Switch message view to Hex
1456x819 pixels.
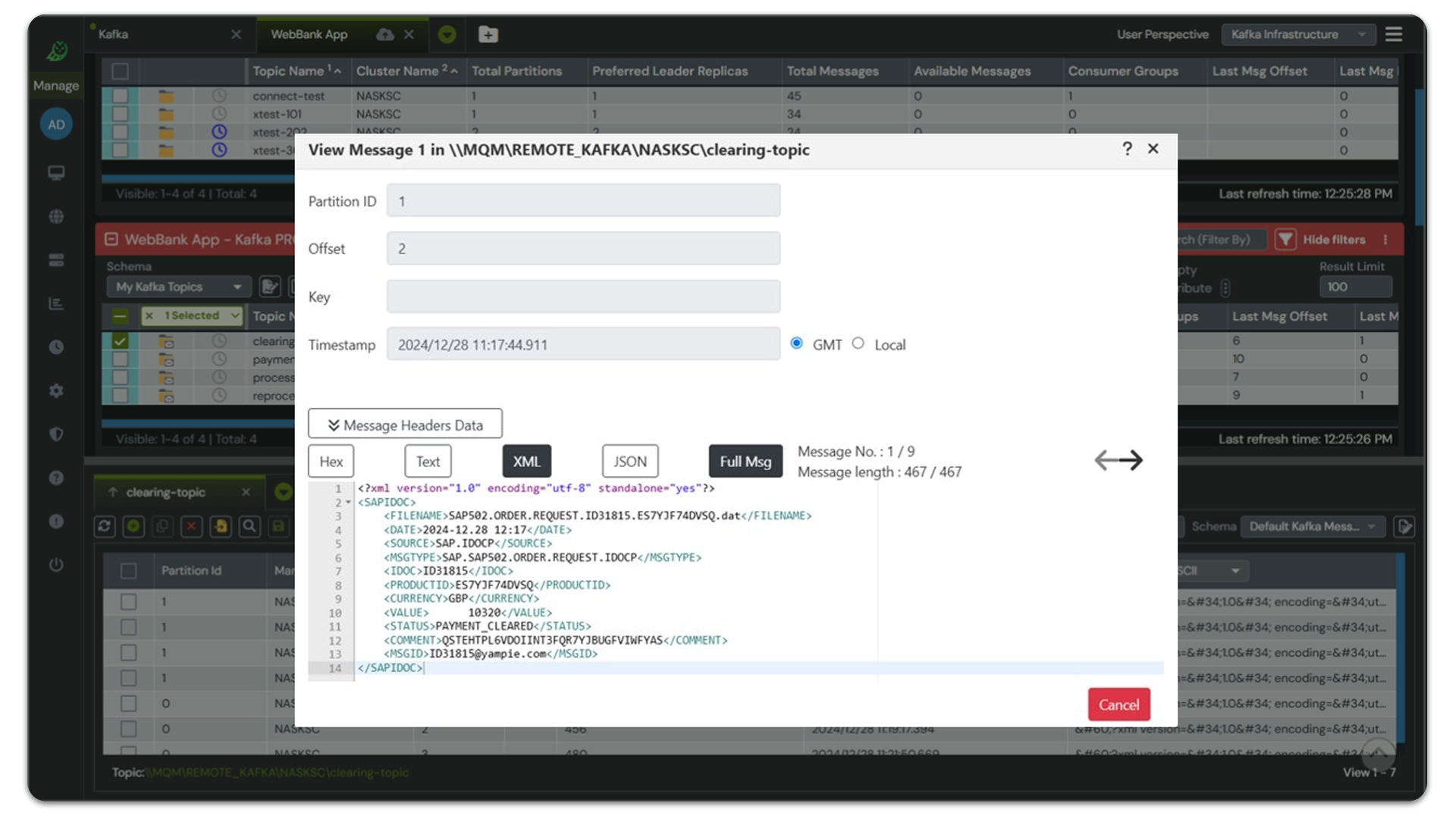[x=331, y=461]
